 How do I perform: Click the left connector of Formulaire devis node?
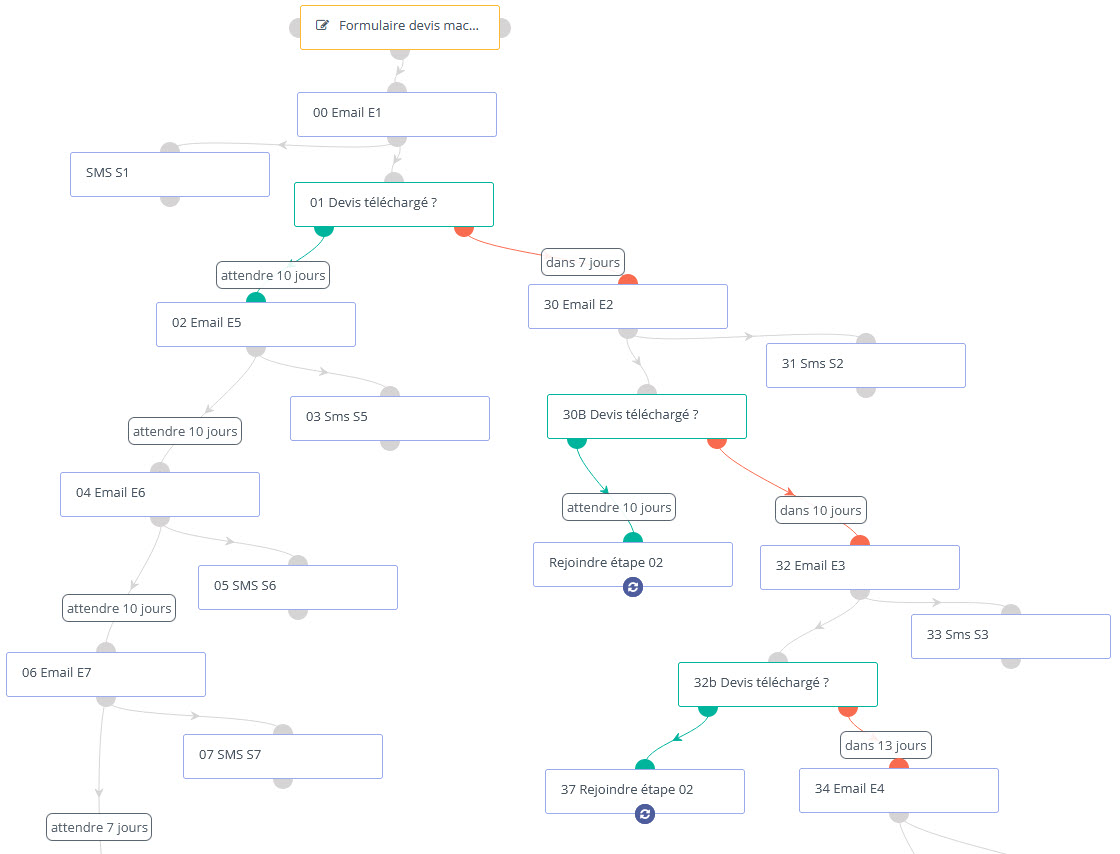[x=294, y=28]
